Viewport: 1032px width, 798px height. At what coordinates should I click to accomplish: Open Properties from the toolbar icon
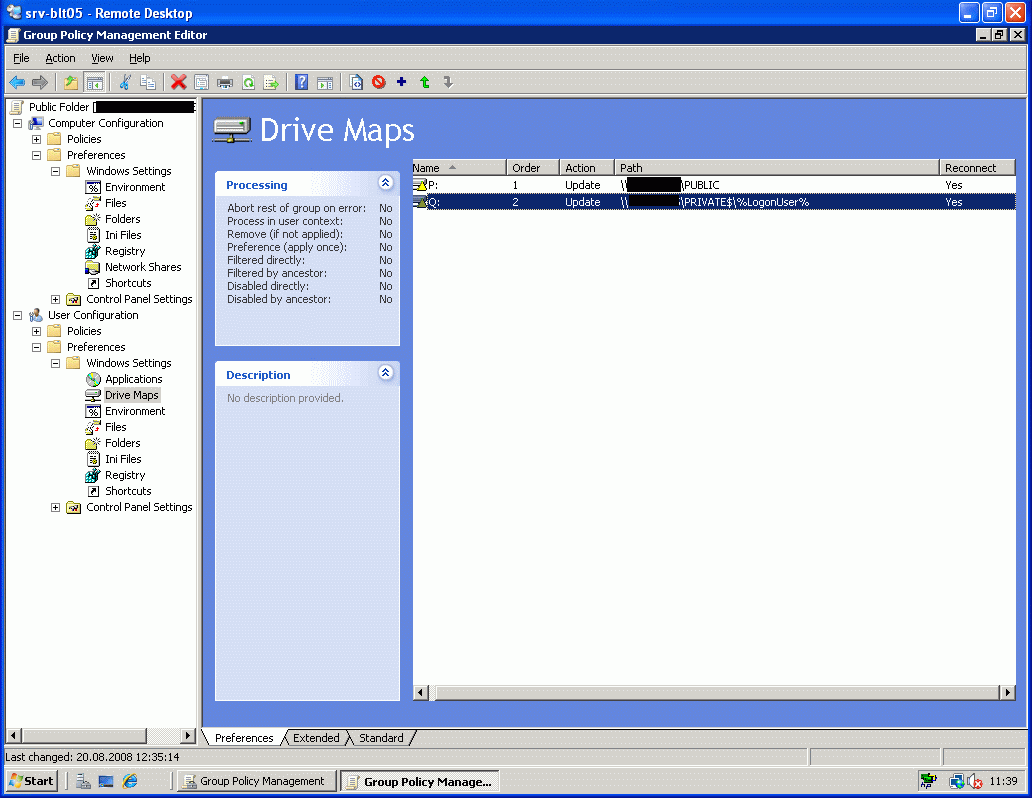click(201, 82)
